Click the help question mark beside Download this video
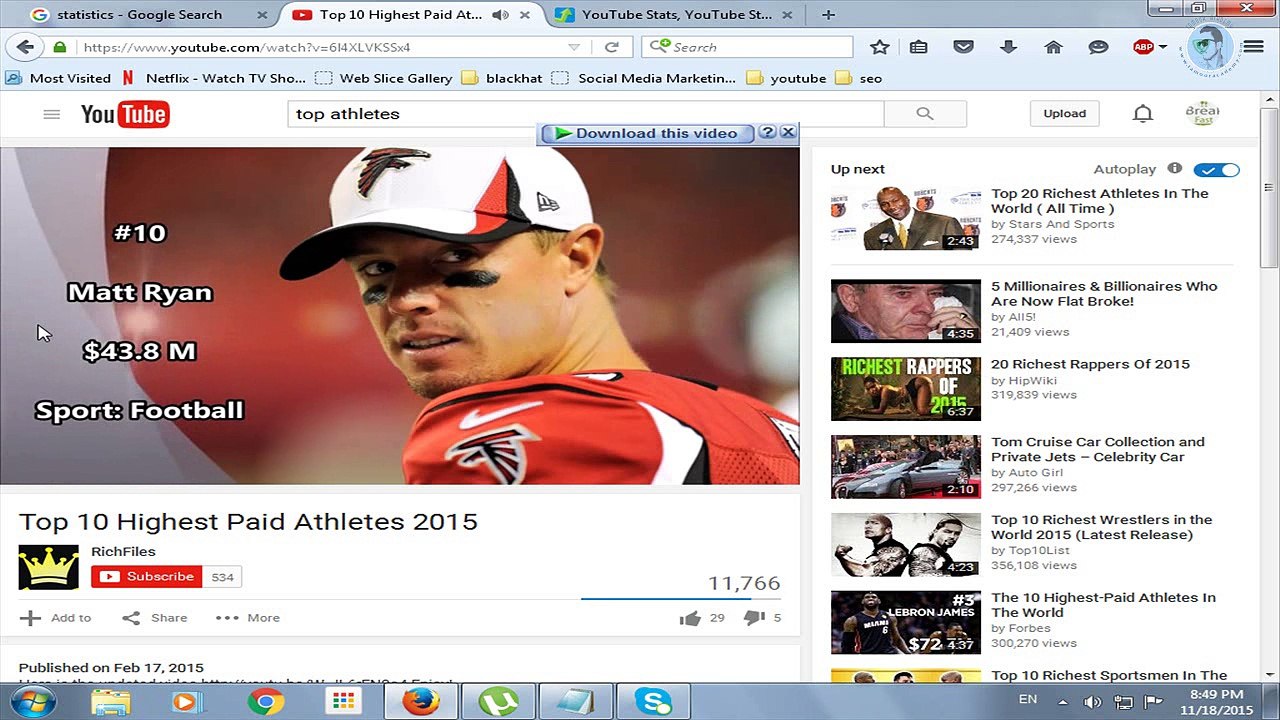The height and width of the screenshot is (720, 1280). point(767,132)
